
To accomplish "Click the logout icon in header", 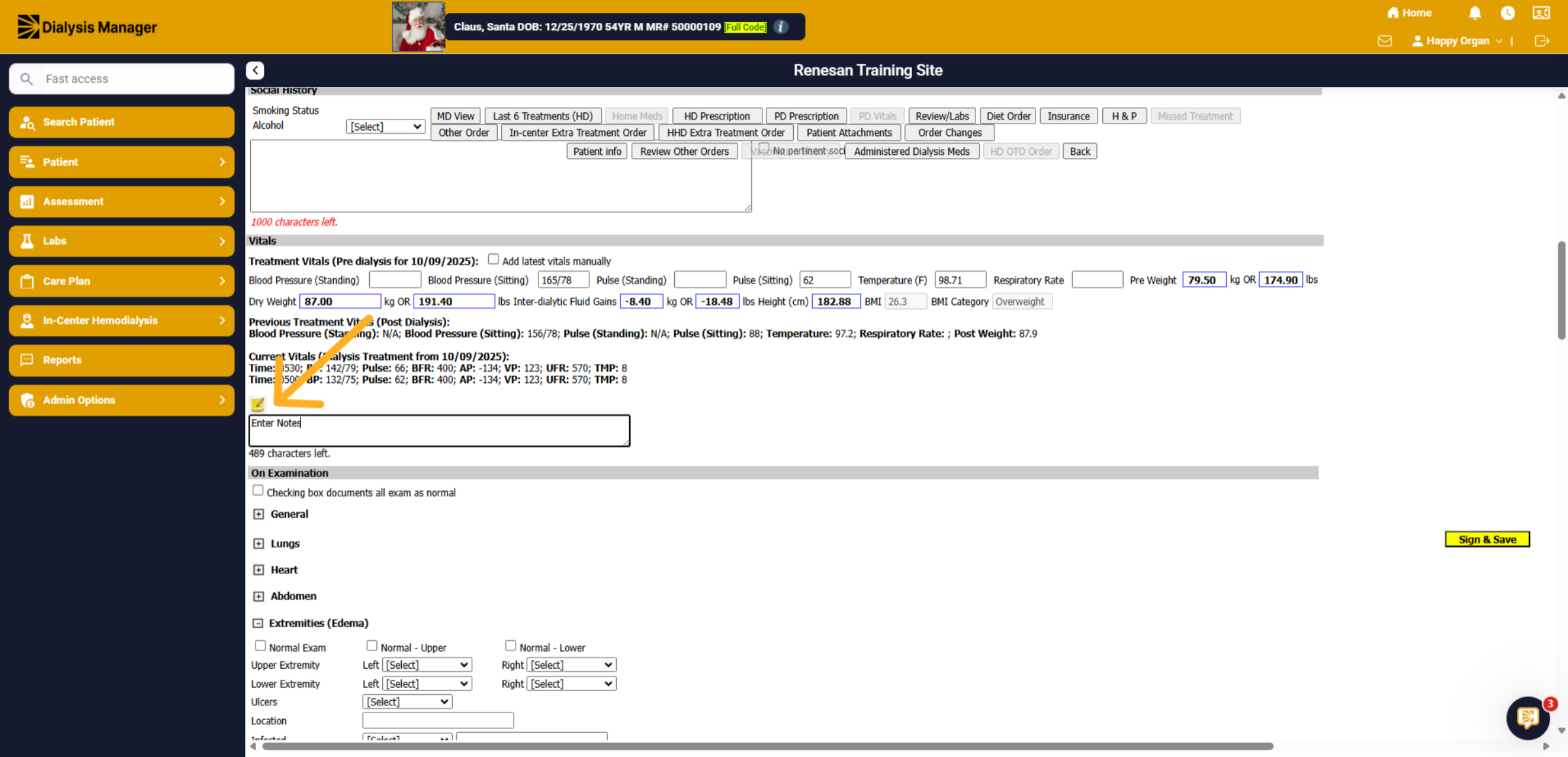I will coord(1542,41).
